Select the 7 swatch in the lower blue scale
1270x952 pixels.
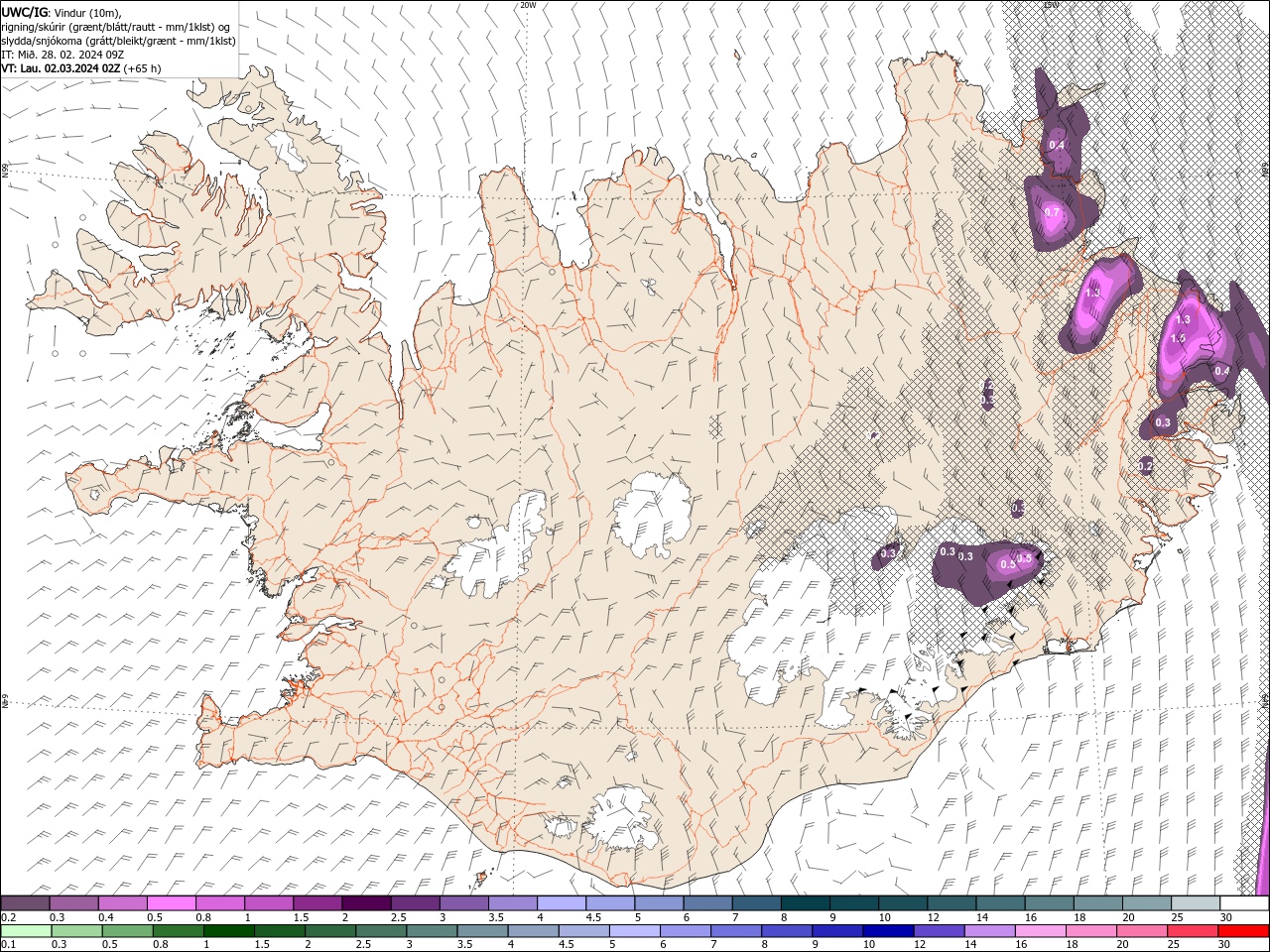pos(736,931)
